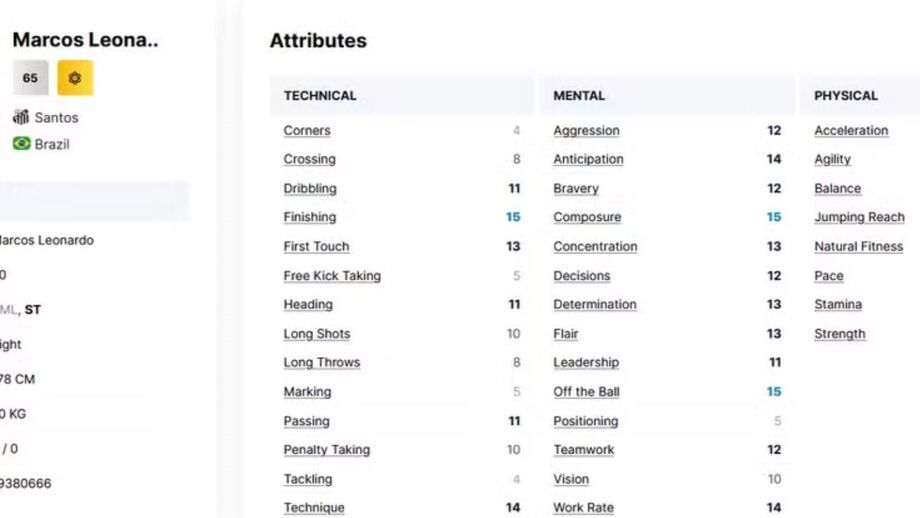Click the Marcos Leonardo player name heading
Image resolution: width=920 pixels, height=518 pixels.
[x=85, y=41]
